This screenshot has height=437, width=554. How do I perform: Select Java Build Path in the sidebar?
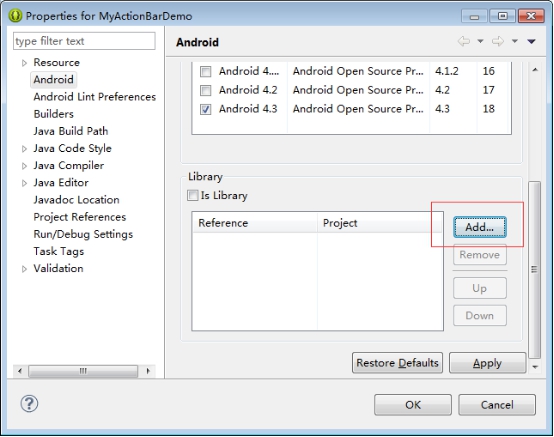click(71, 131)
